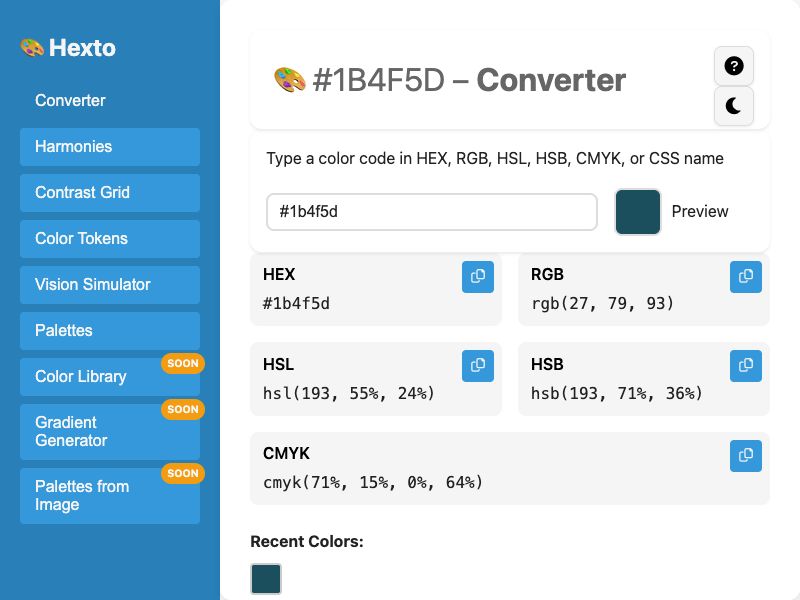Open the help question mark button
Image resolution: width=800 pixels, height=600 pixels.
coord(733,66)
